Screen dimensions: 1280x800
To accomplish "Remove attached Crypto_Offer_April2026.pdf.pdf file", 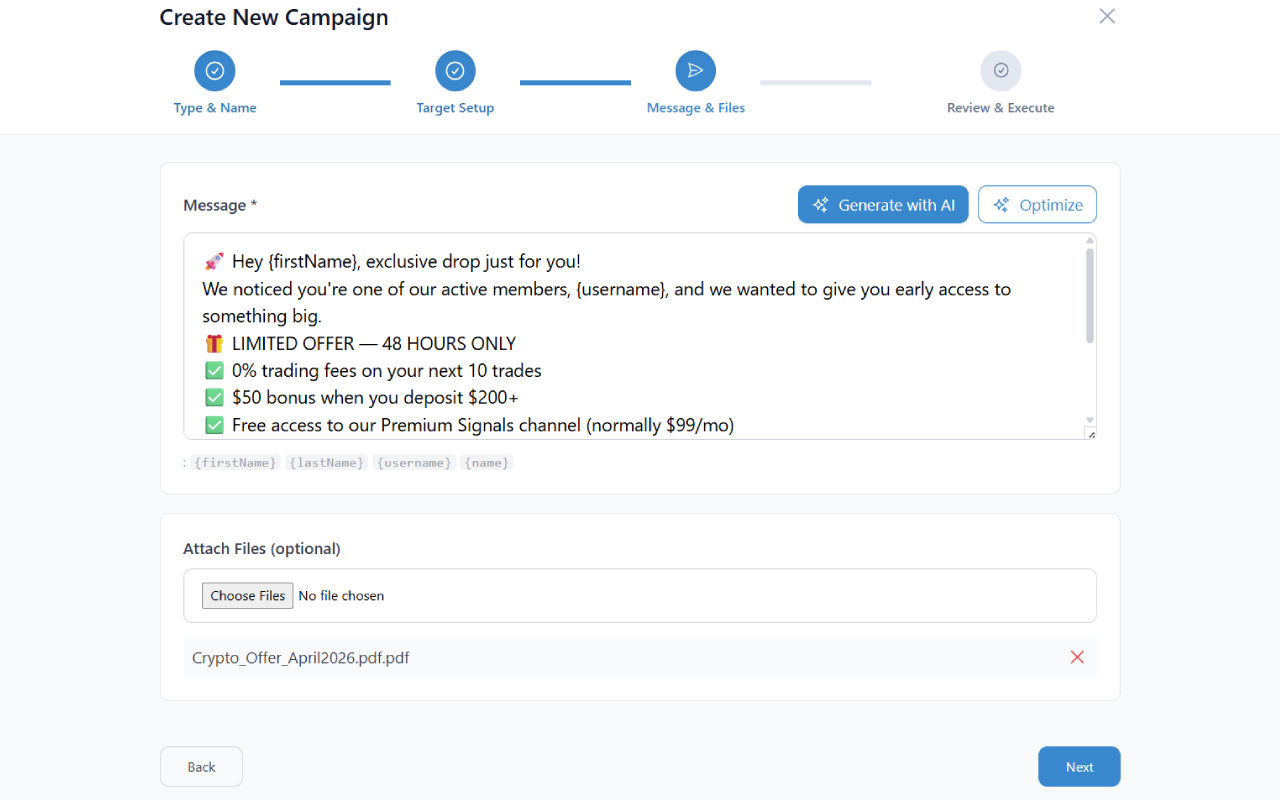I will click(1077, 657).
